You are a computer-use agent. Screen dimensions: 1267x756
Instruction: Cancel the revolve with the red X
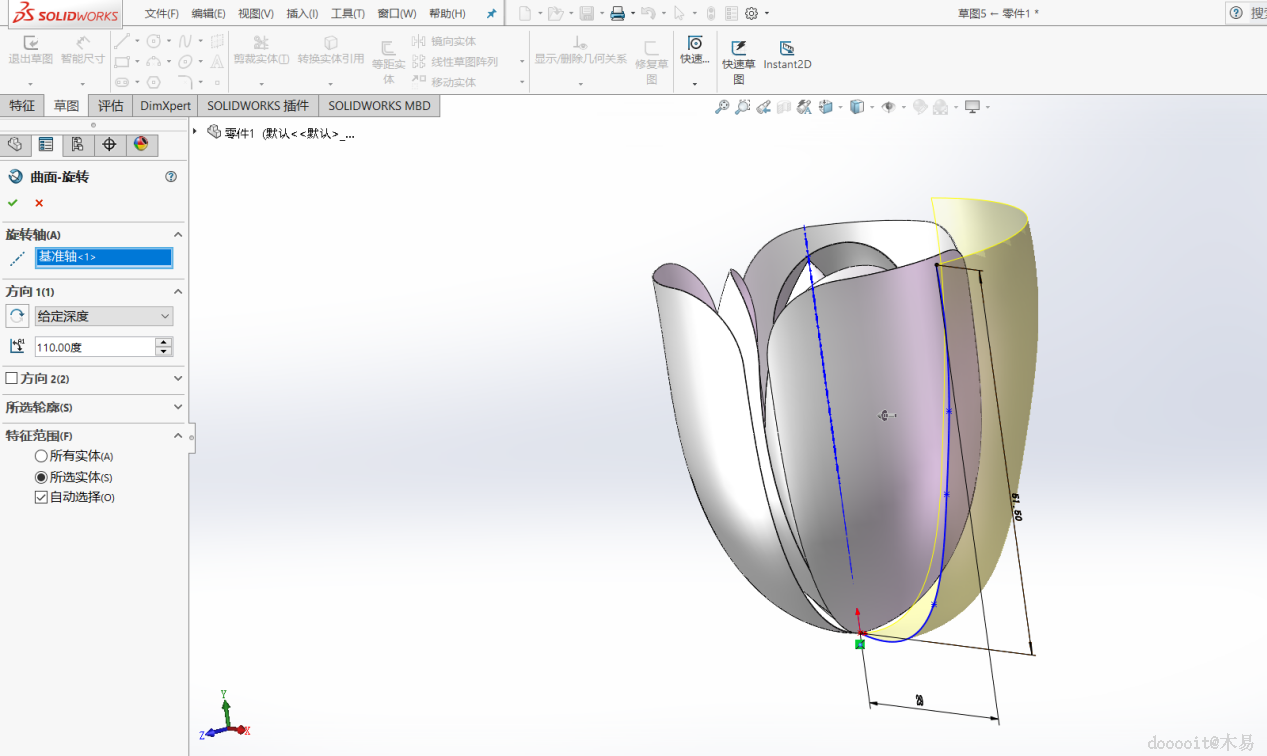[x=39, y=203]
